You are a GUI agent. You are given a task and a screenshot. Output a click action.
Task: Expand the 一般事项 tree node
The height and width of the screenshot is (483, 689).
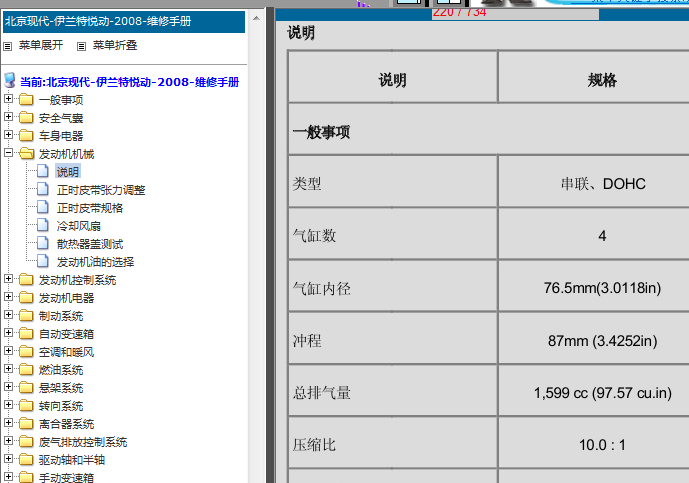click(x=8, y=98)
